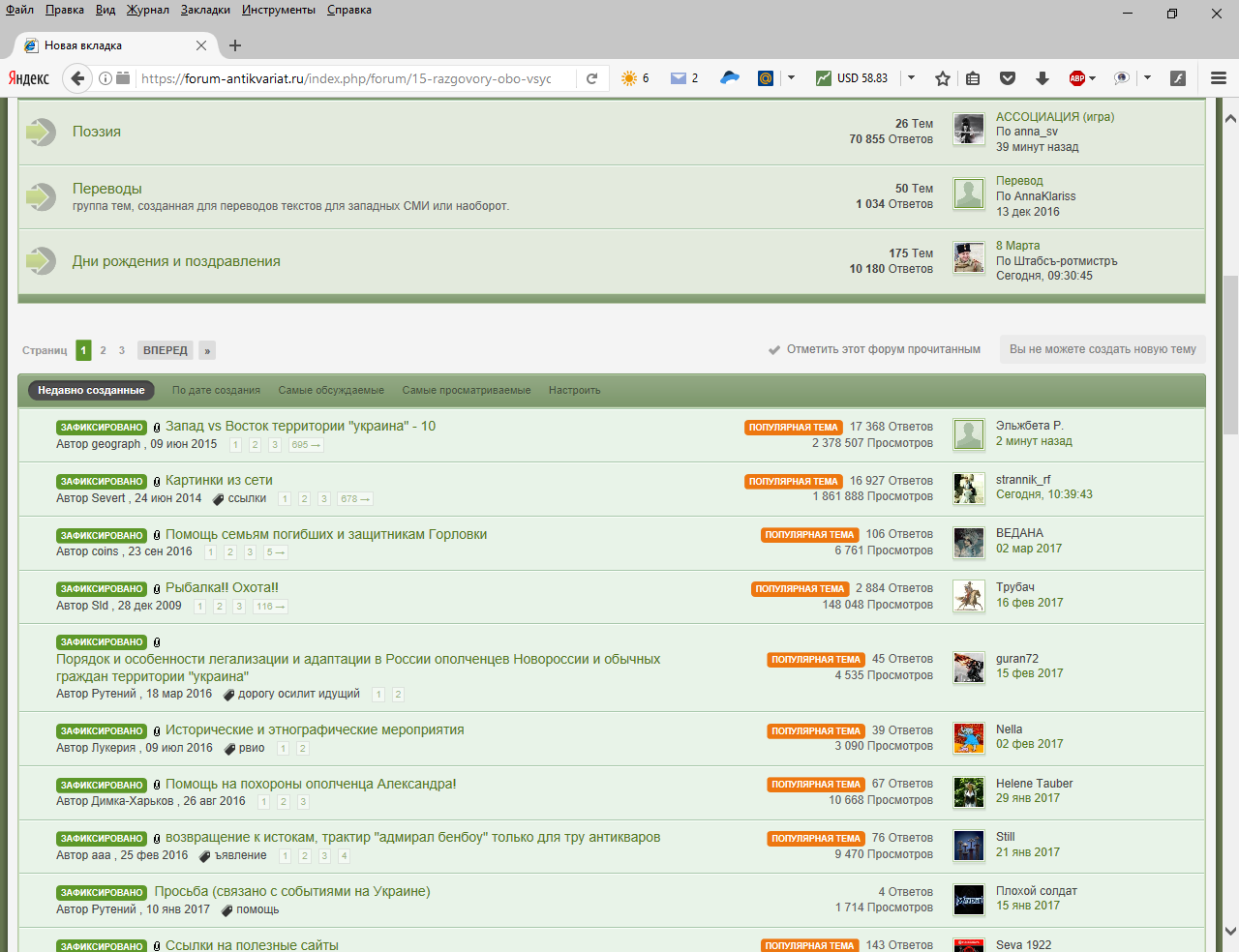Open the Рыбалка!! Охота!! topic link
The width and height of the screenshot is (1239, 952).
click(x=222, y=588)
